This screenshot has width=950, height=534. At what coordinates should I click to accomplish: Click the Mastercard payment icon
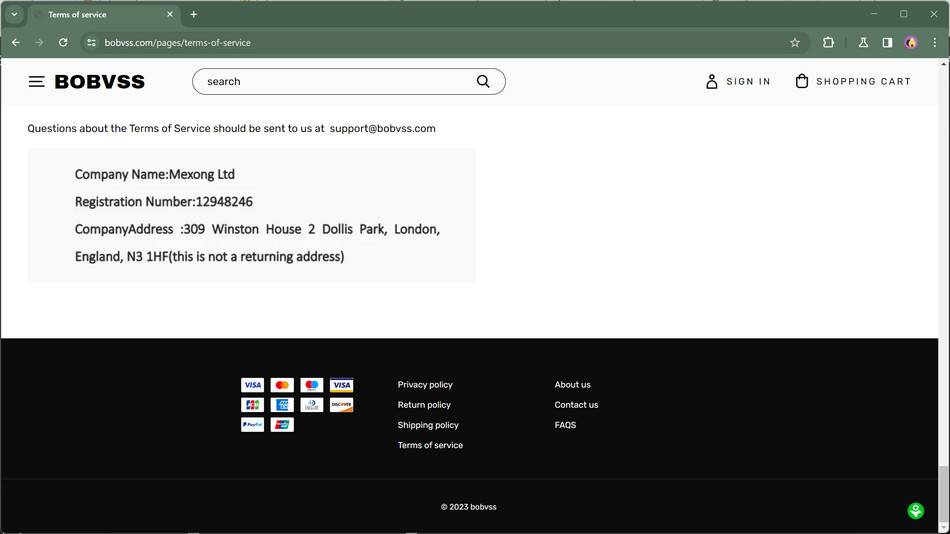[282, 385]
